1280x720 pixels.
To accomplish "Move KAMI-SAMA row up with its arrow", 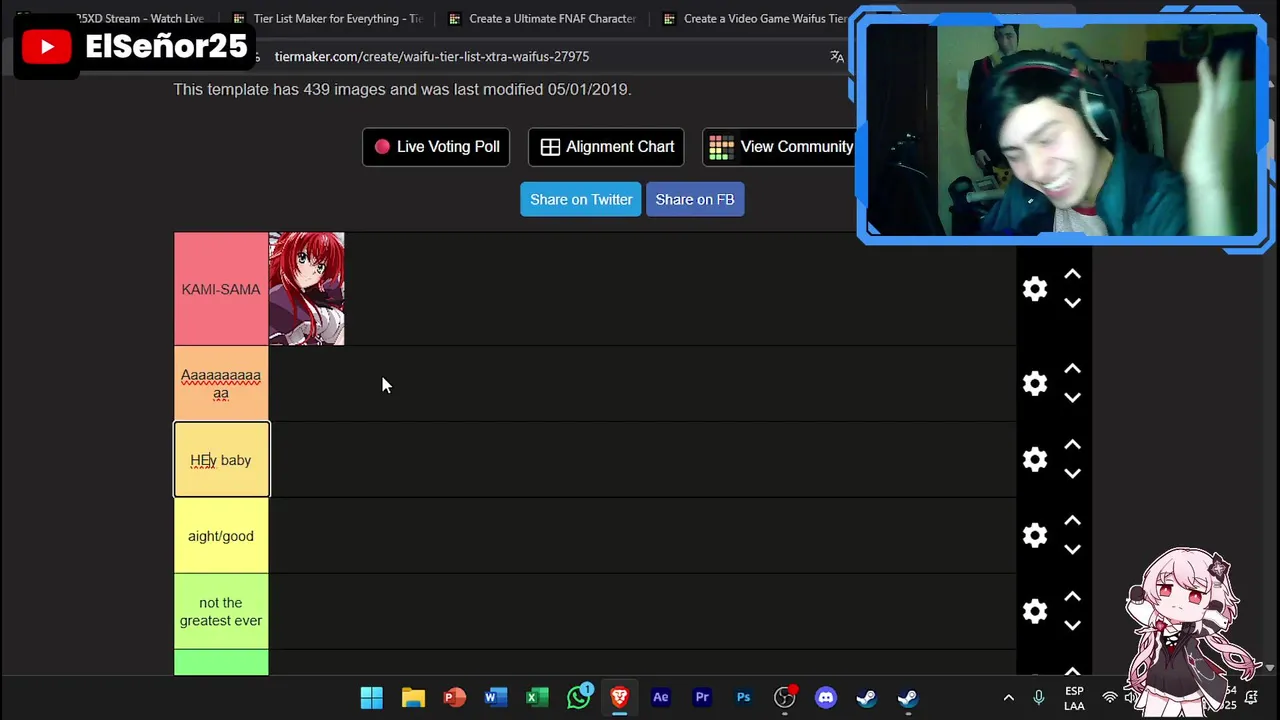I will [1072, 274].
